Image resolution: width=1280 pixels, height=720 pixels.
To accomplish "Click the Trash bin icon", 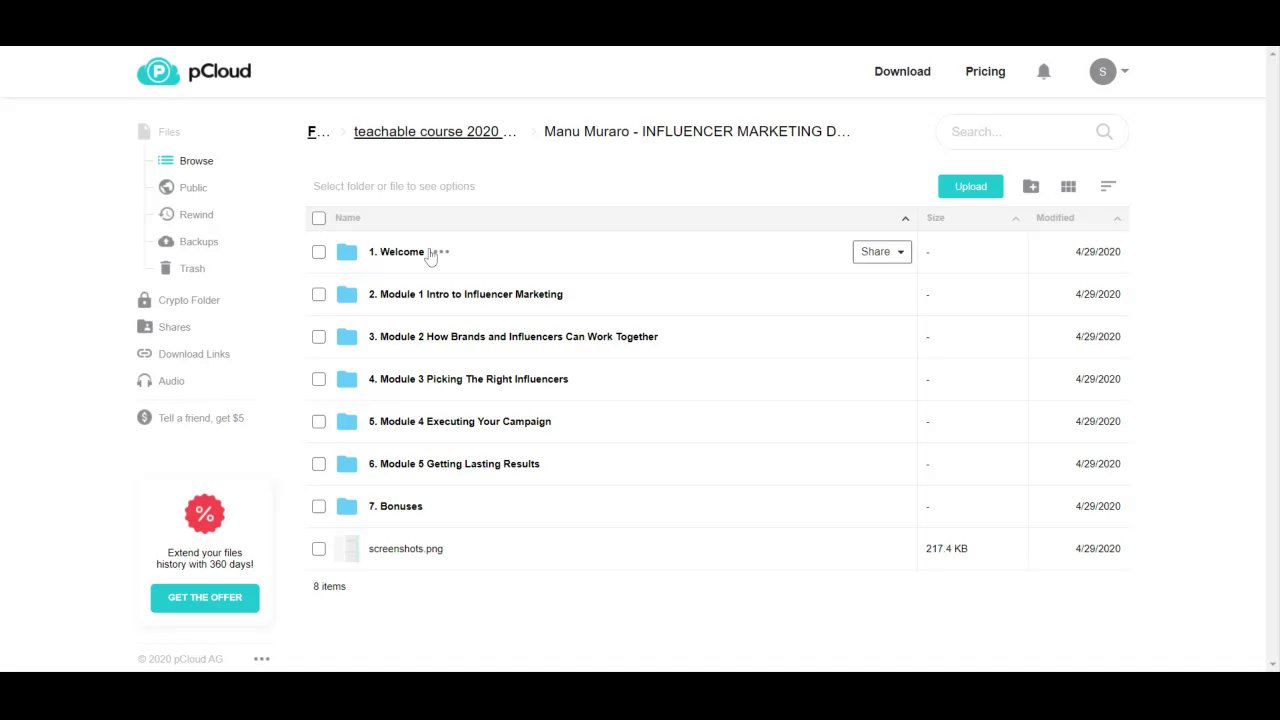I will (x=165, y=268).
